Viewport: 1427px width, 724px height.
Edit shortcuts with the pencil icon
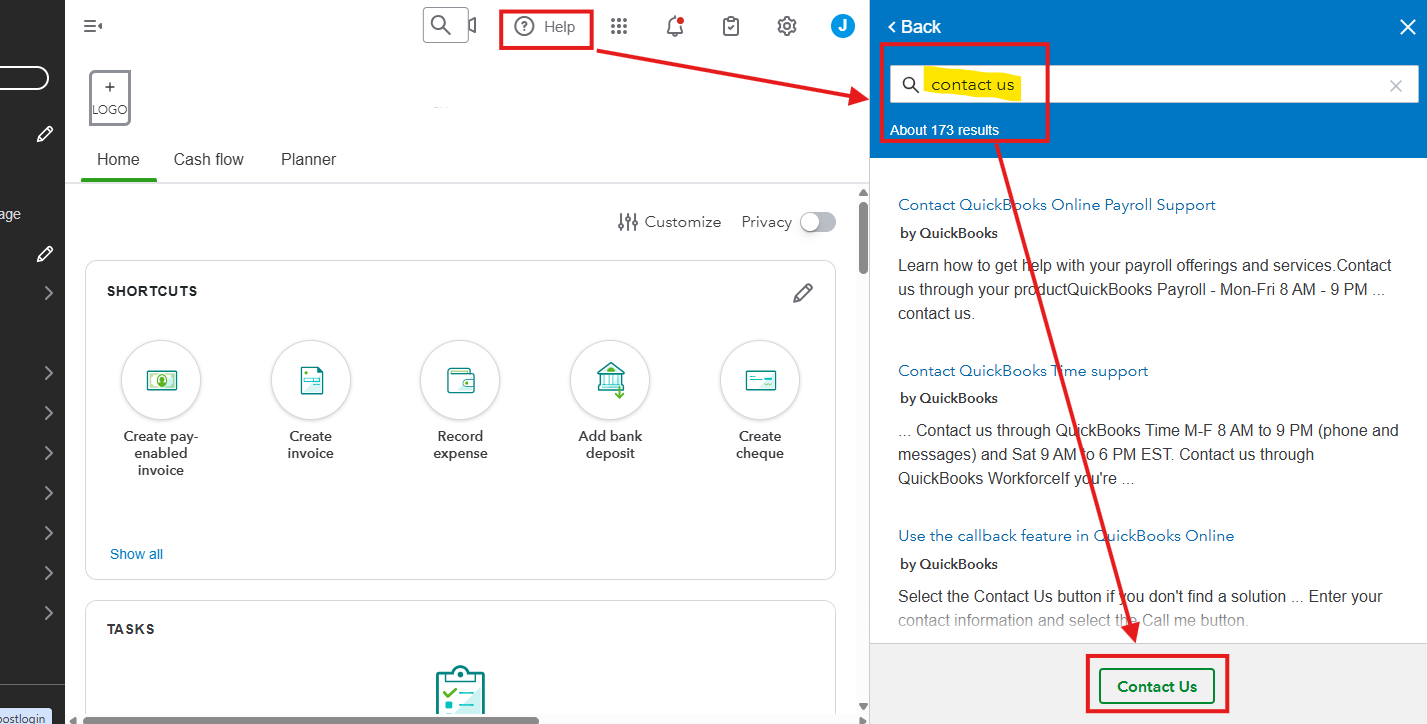[802, 292]
